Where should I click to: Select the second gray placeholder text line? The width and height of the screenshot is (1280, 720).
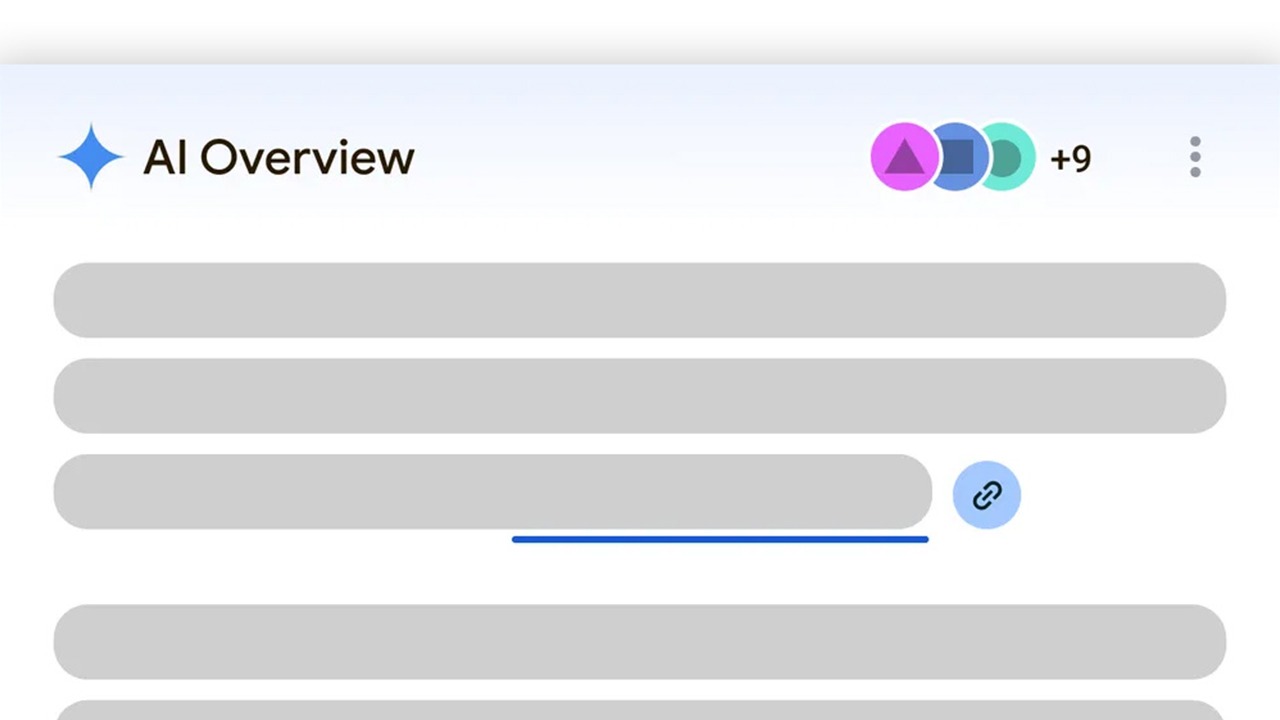pyautogui.click(x=640, y=396)
